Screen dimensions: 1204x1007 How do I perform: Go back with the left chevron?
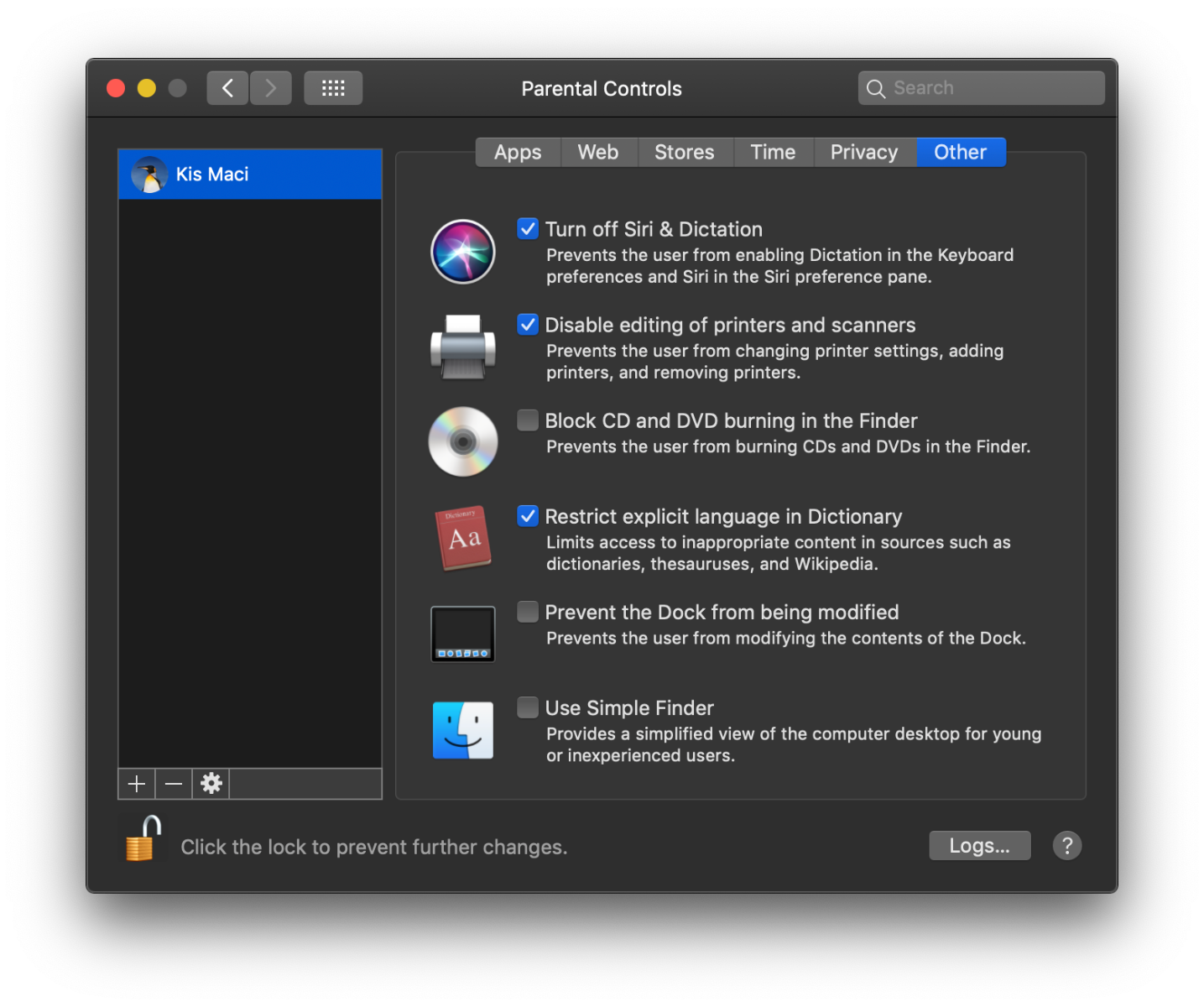point(227,88)
